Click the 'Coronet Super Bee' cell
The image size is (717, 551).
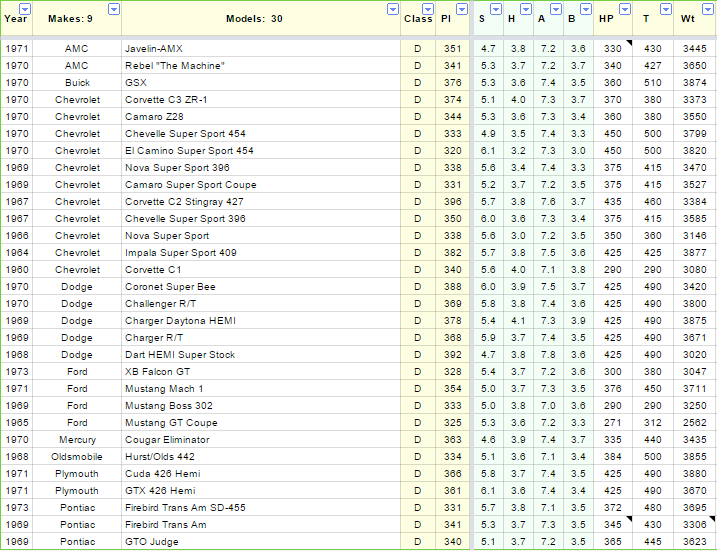pyautogui.click(x=261, y=287)
